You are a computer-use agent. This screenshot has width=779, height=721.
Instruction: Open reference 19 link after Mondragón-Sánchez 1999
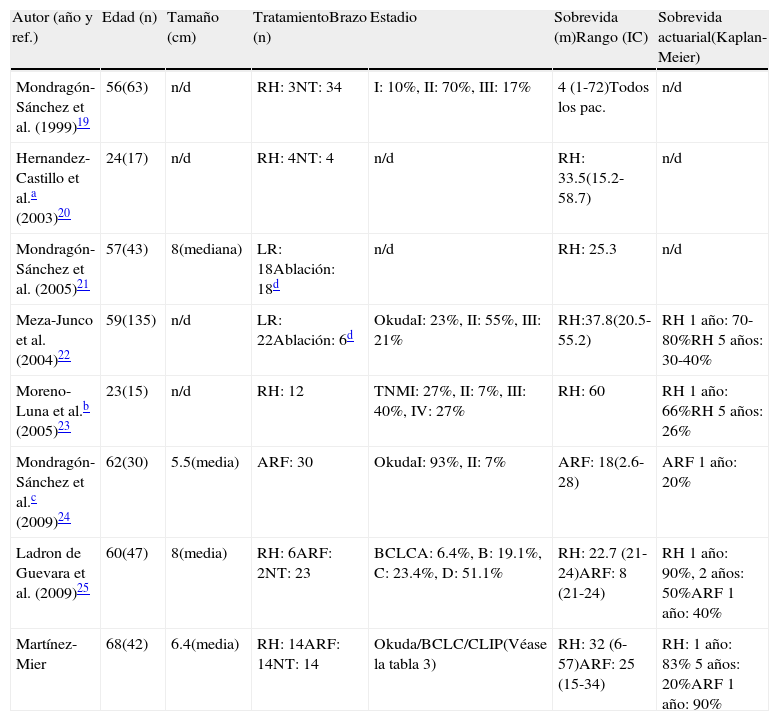tap(83, 121)
